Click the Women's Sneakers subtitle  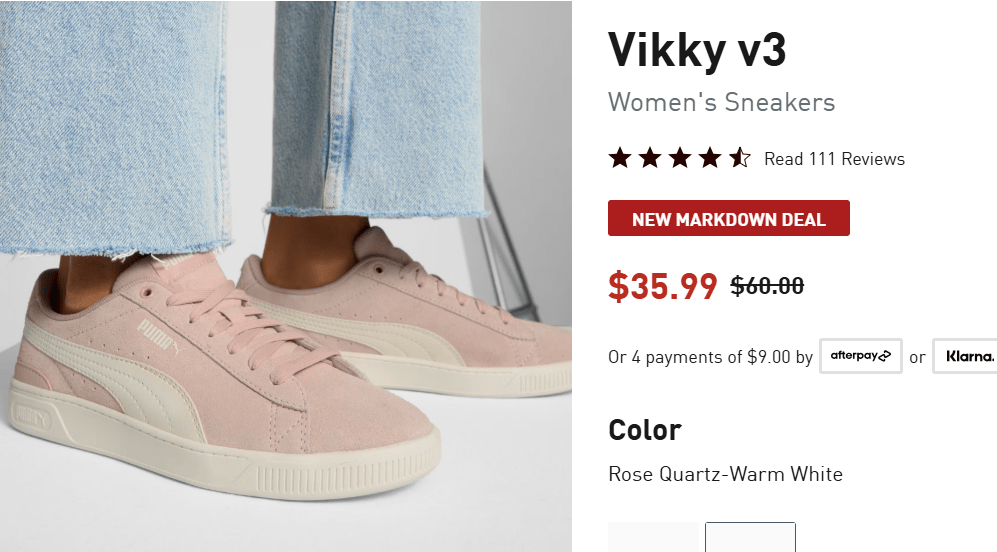(721, 102)
